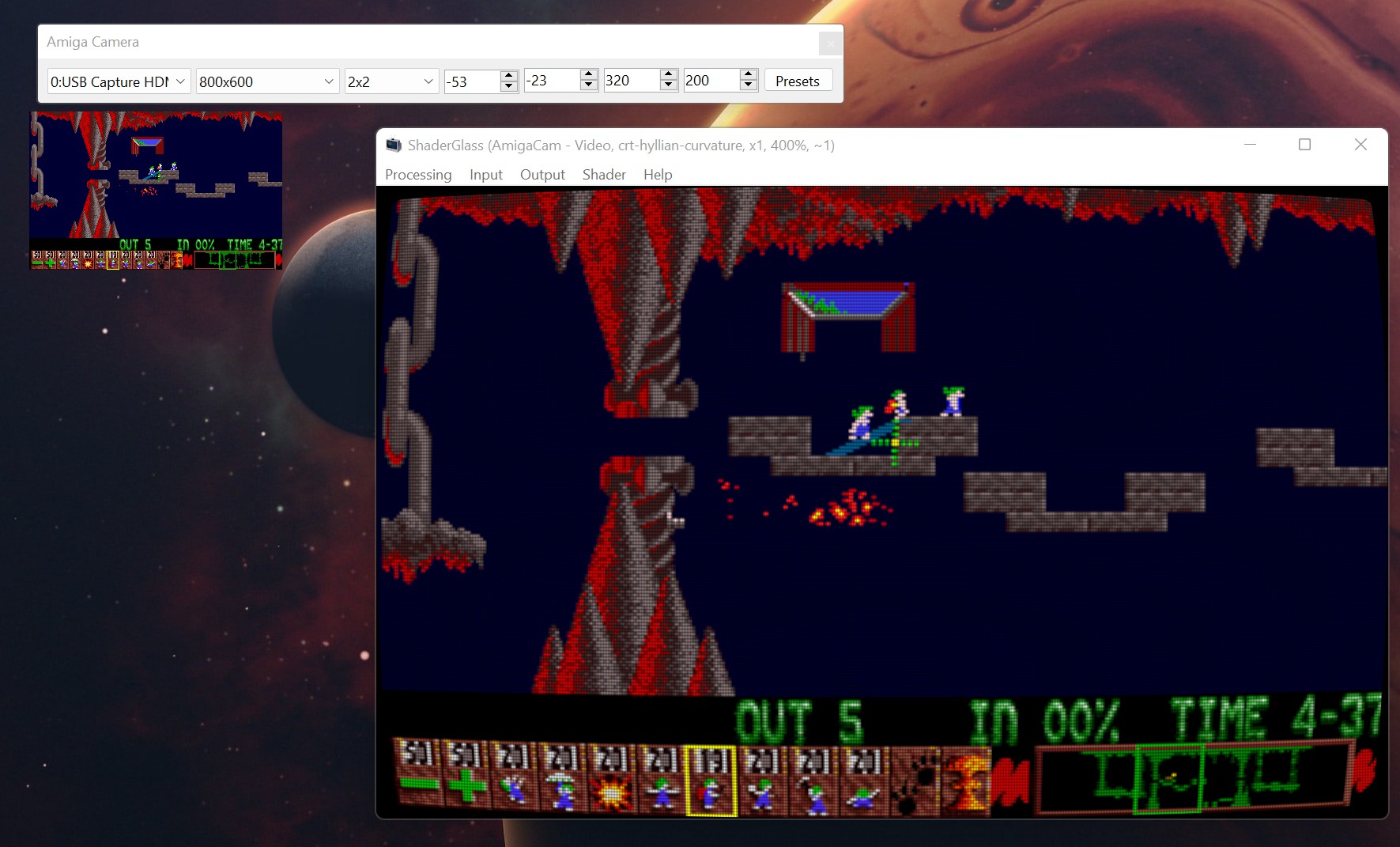Decrease the -53 offset value

[x=509, y=86]
